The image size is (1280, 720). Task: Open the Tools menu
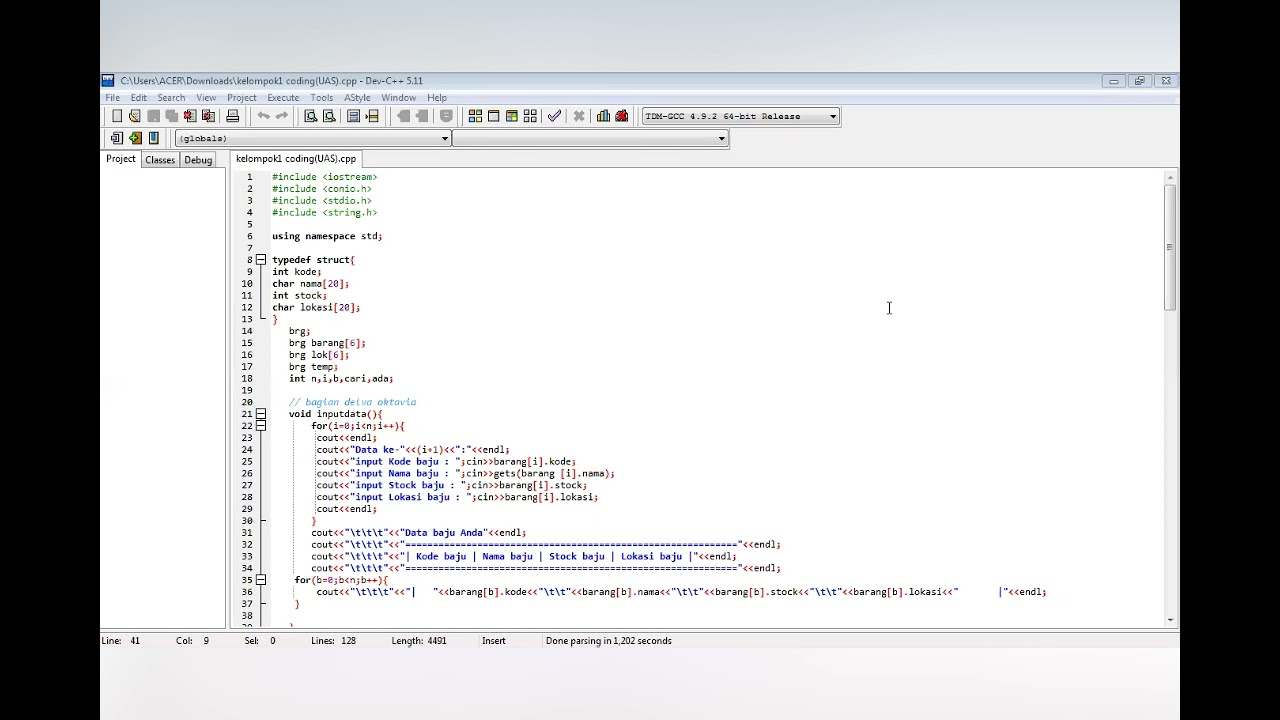322,98
